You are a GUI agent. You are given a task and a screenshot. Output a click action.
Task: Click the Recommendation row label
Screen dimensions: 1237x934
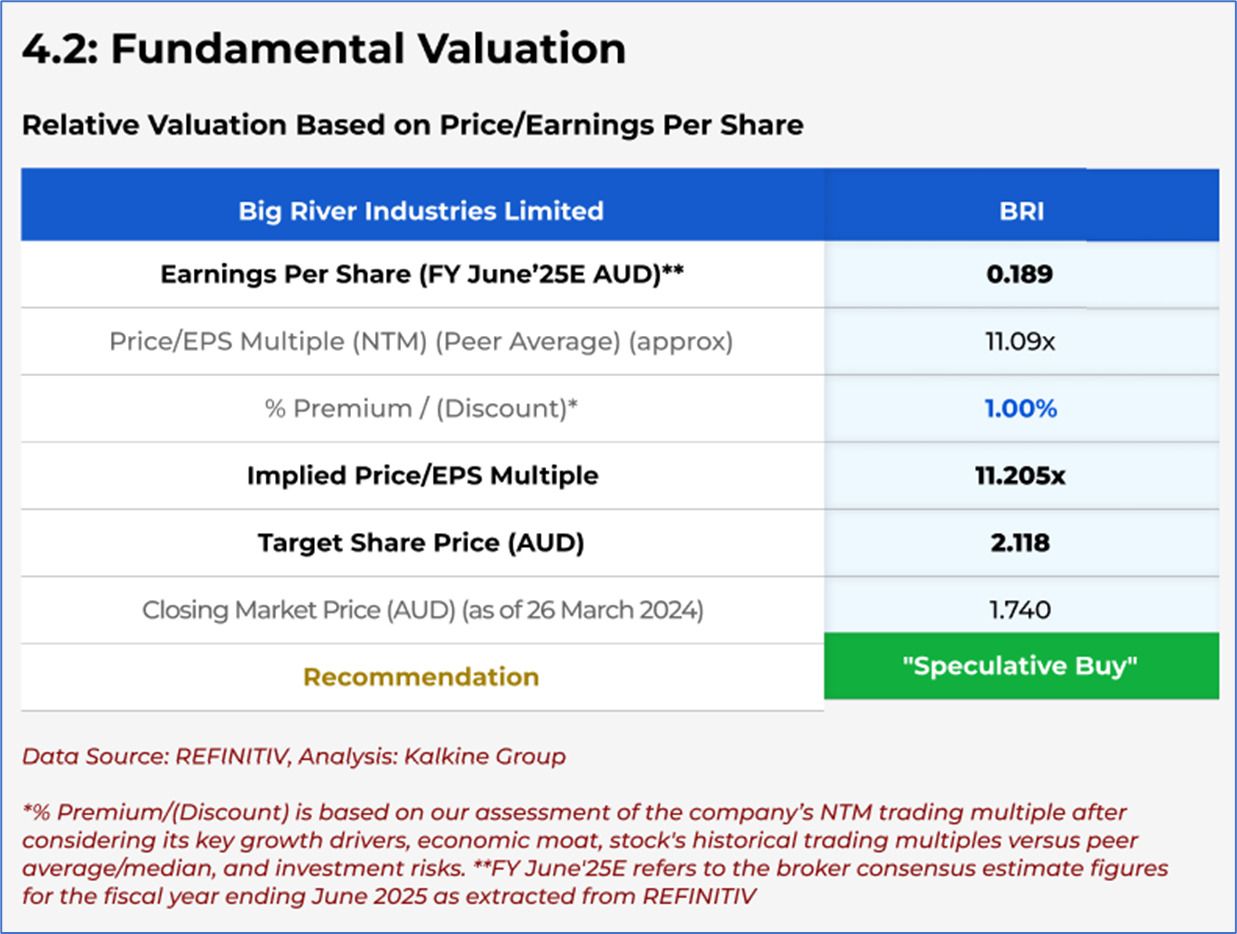pos(421,677)
